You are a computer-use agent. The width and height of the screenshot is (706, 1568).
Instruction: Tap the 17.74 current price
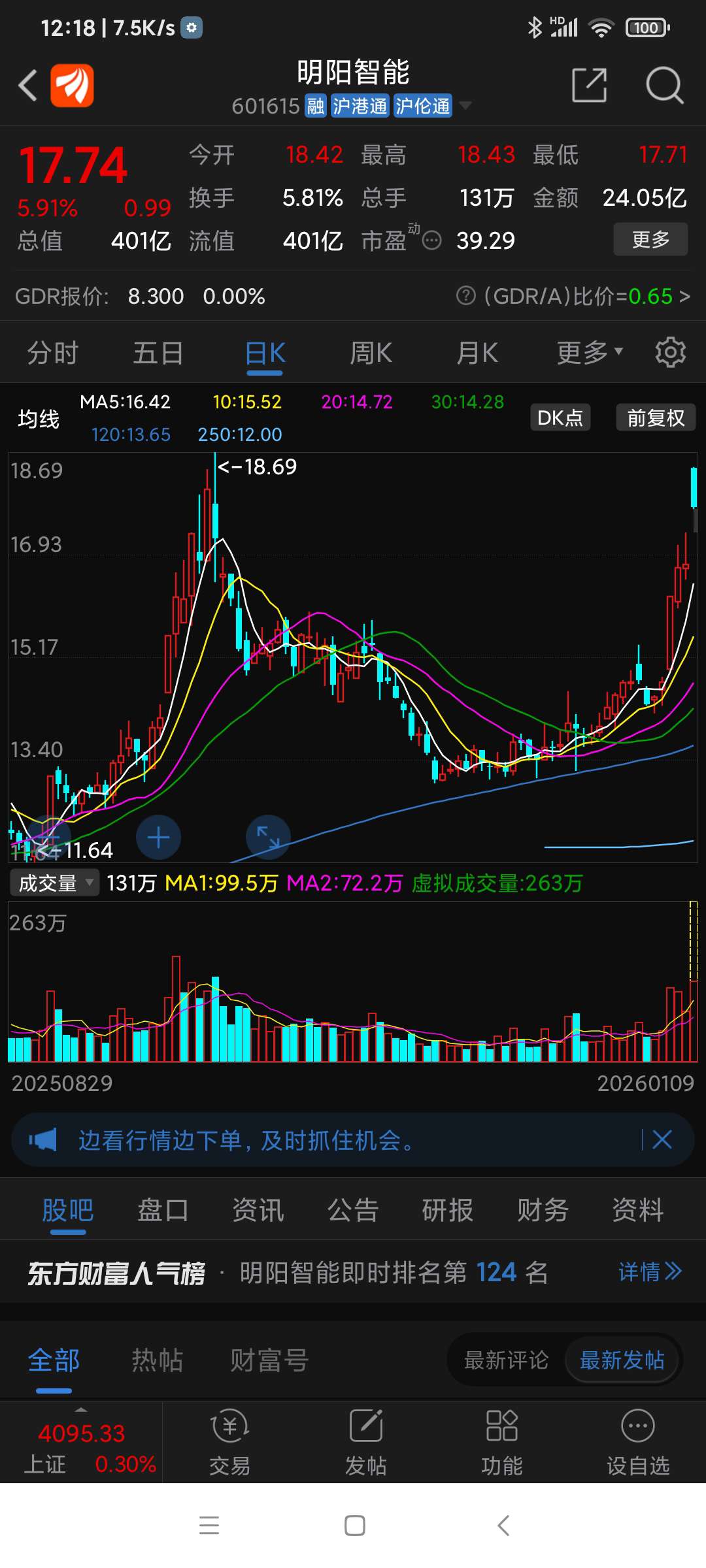point(73,165)
